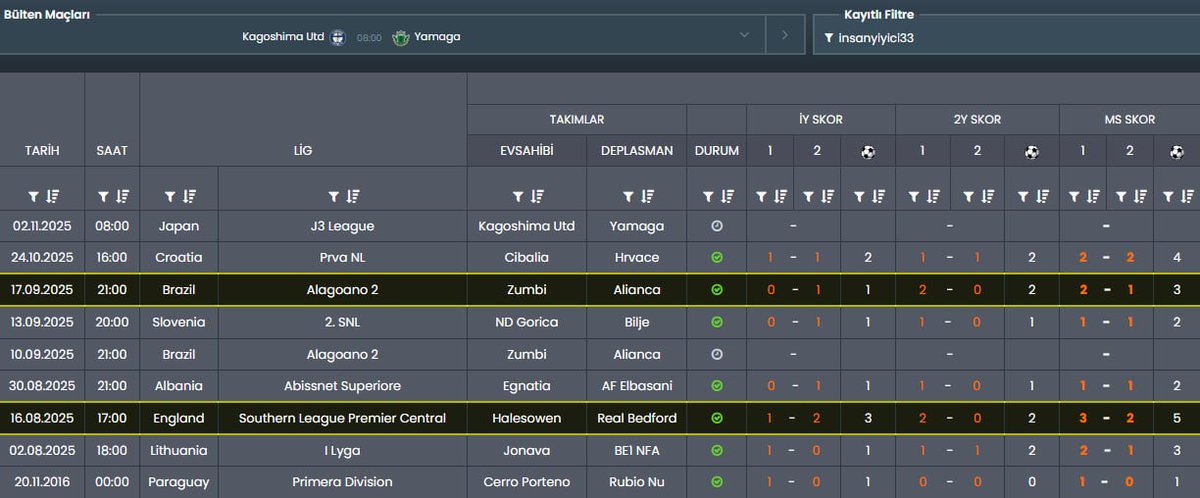The image size is (1200, 498).
Task: Select the Southern League Premier Central cell
Action: [343, 418]
